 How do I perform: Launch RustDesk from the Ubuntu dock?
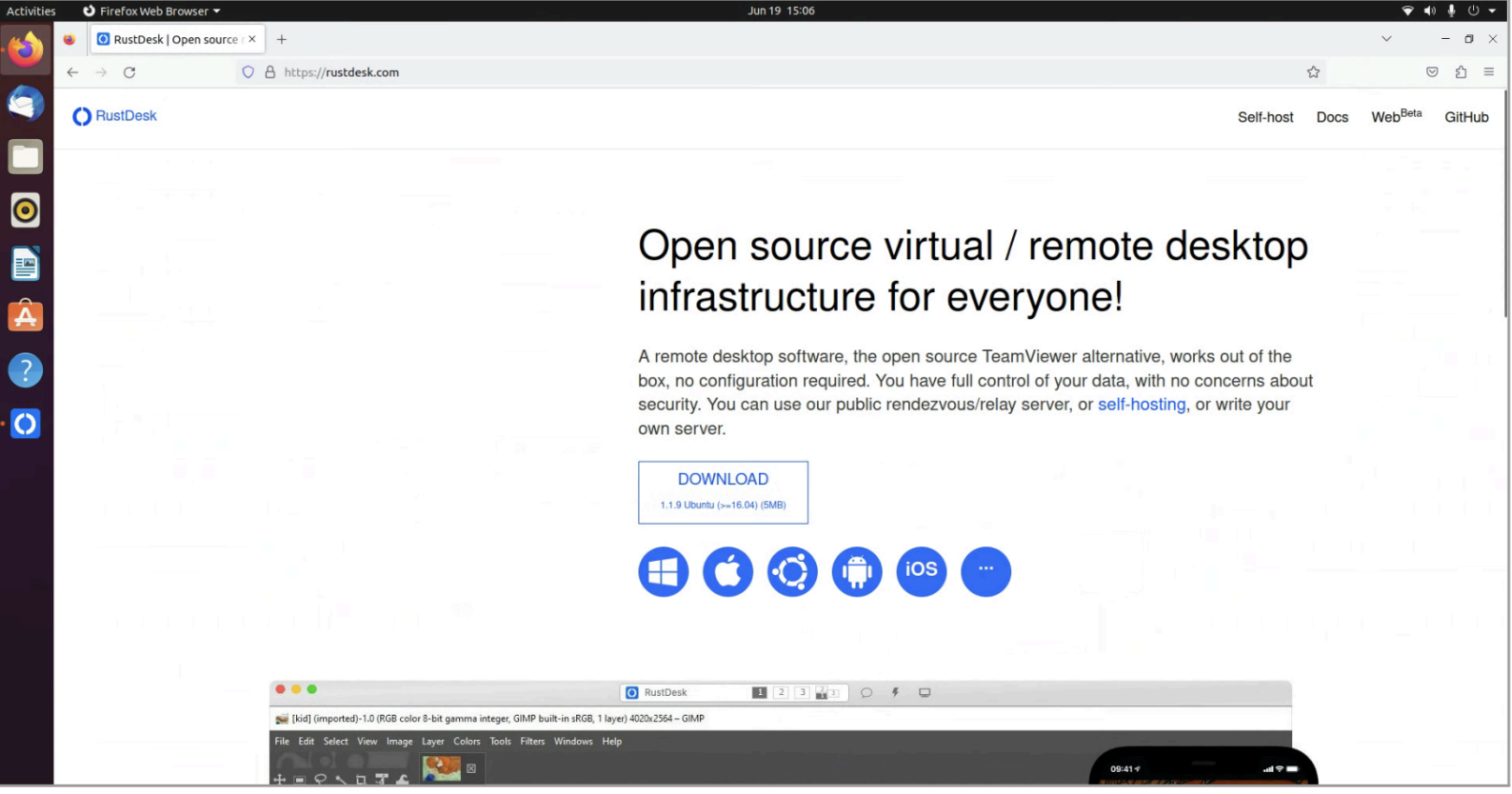pyautogui.click(x=26, y=425)
